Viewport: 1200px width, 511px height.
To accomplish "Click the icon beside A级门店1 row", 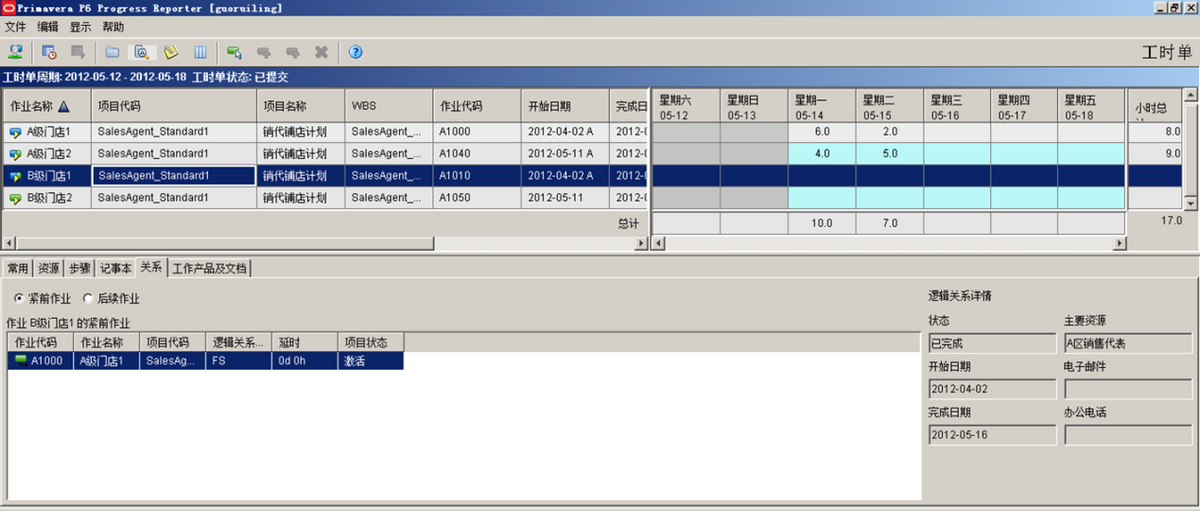I will [x=15, y=132].
